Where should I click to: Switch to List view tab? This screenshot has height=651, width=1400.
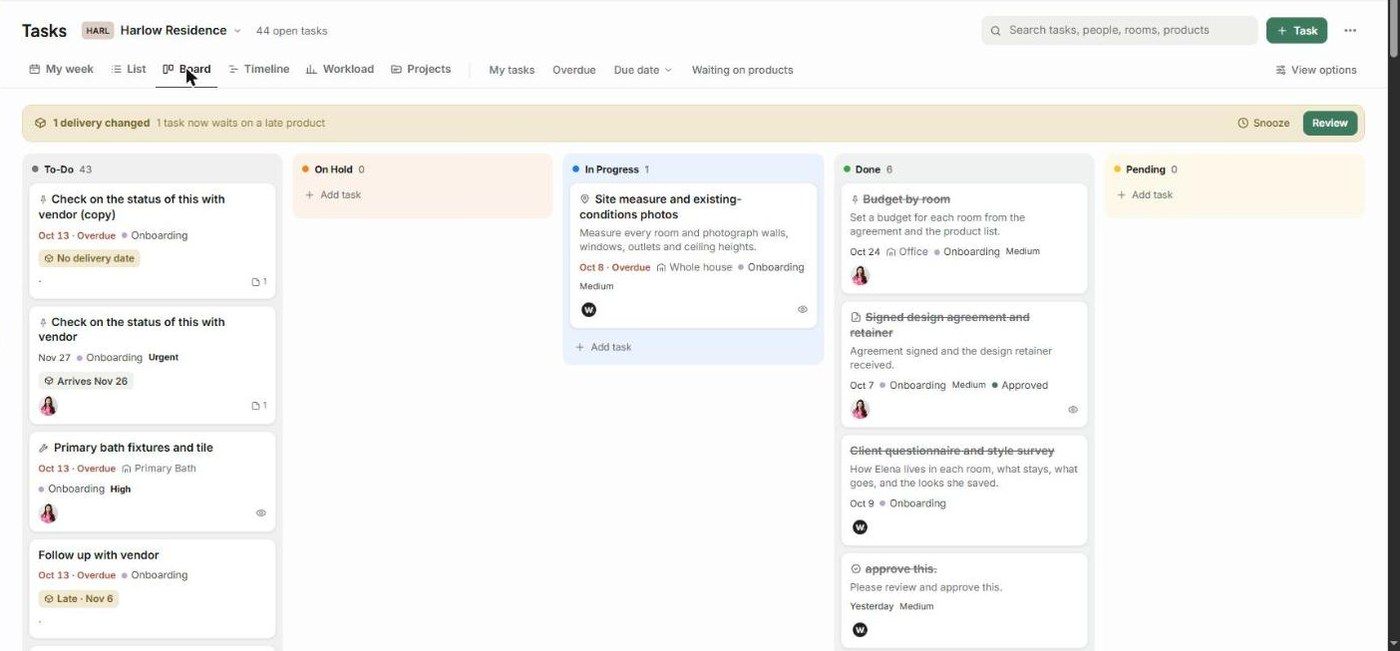pos(128,69)
